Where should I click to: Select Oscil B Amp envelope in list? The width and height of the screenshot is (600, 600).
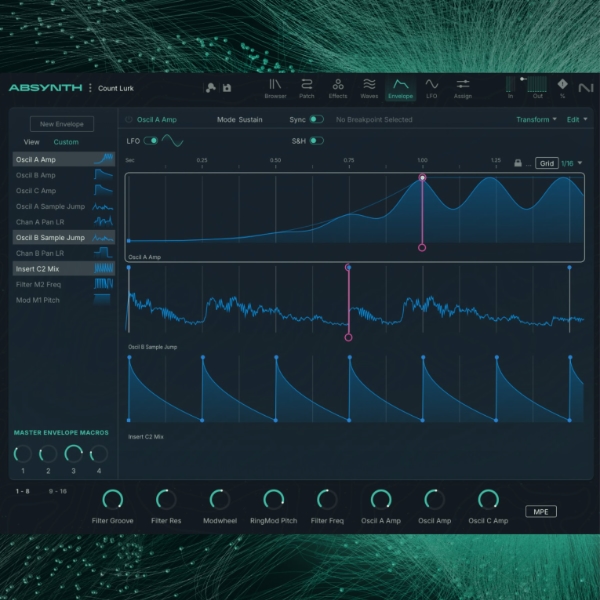[x=64, y=175]
